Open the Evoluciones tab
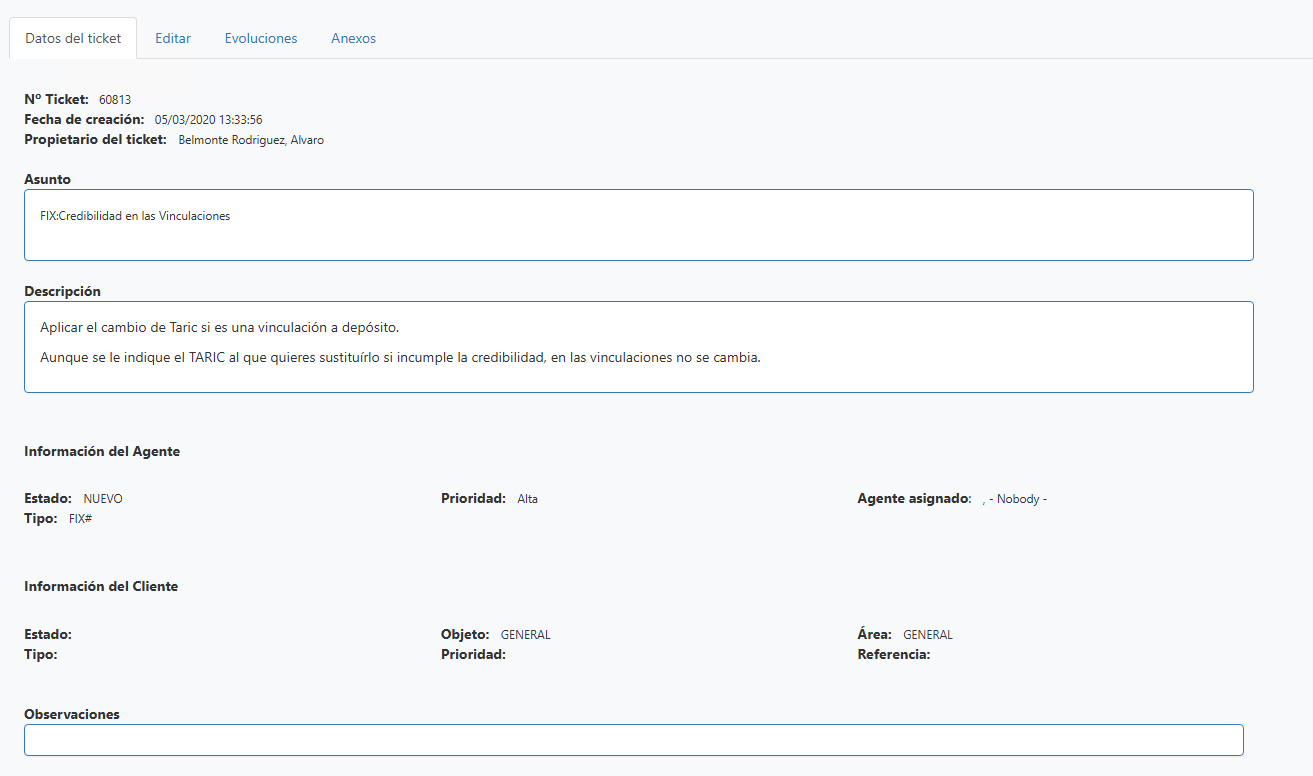 pyautogui.click(x=261, y=38)
